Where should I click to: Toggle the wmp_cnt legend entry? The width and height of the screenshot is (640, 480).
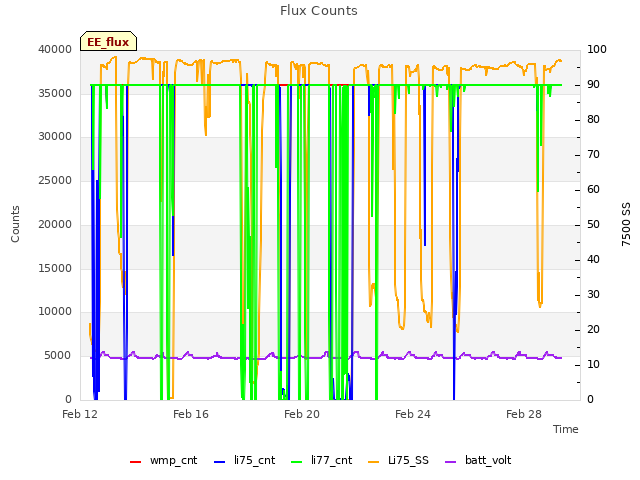[x=163, y=460]
